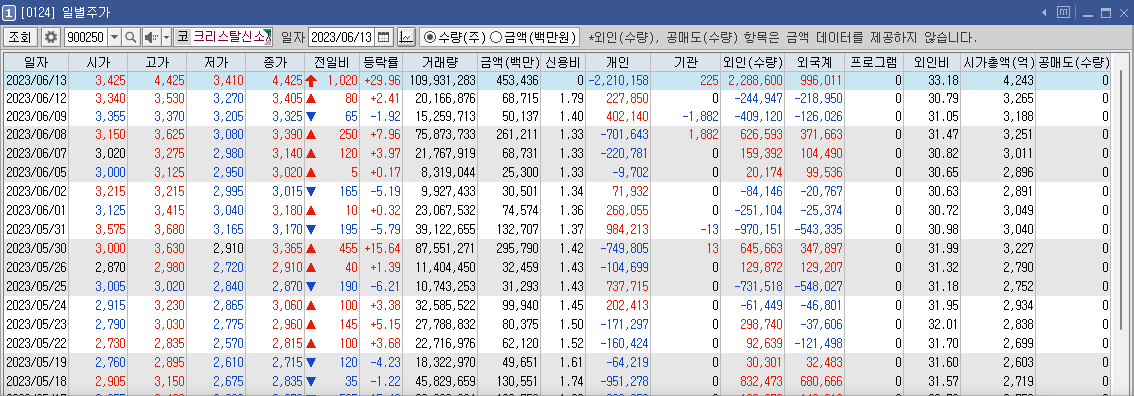Viewport: 1134px width, 396px height.
Task: Click the 공매도(수량) column header
Action: pos(1074,63)
